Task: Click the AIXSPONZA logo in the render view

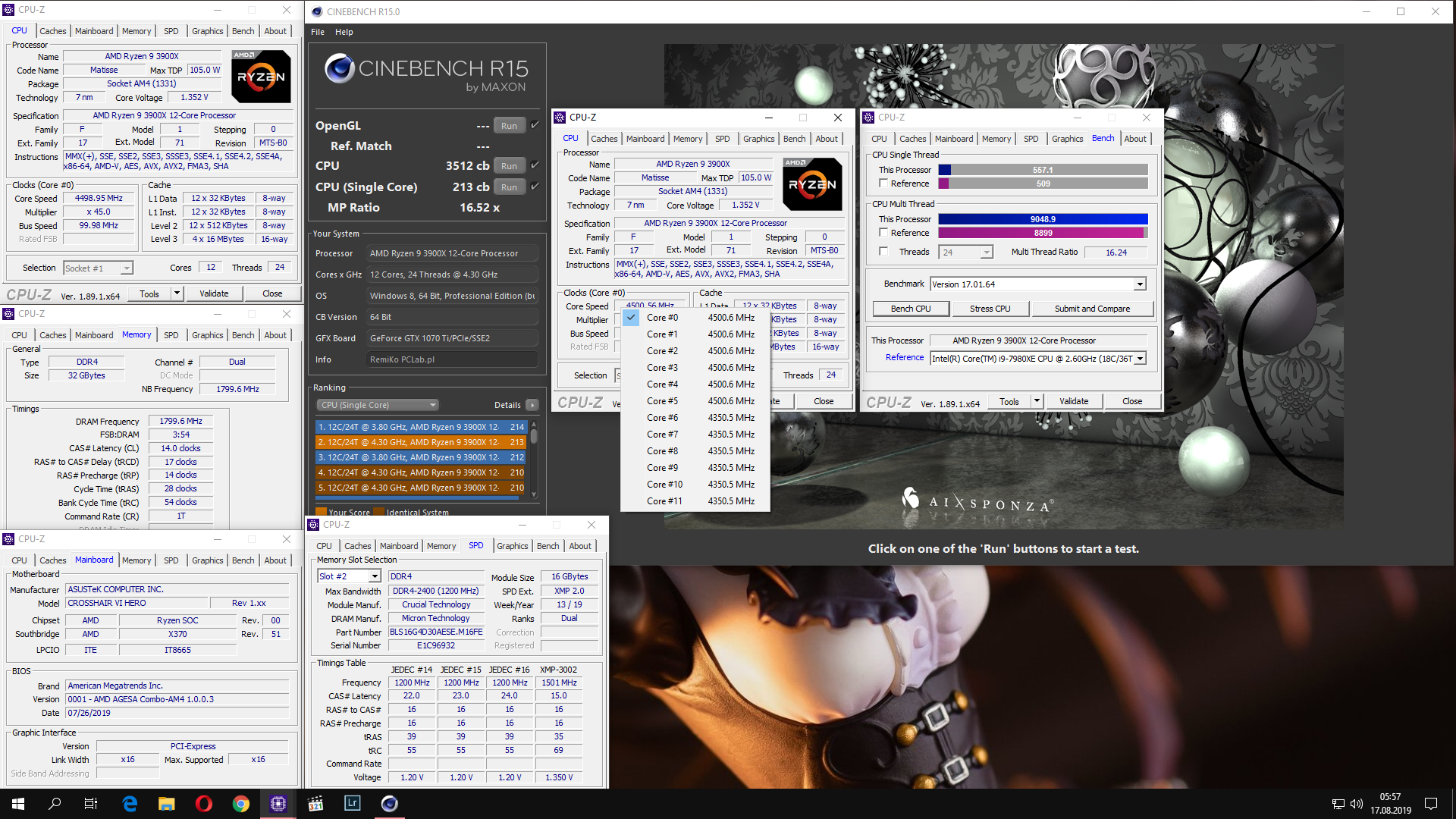Action: [978, 501]
